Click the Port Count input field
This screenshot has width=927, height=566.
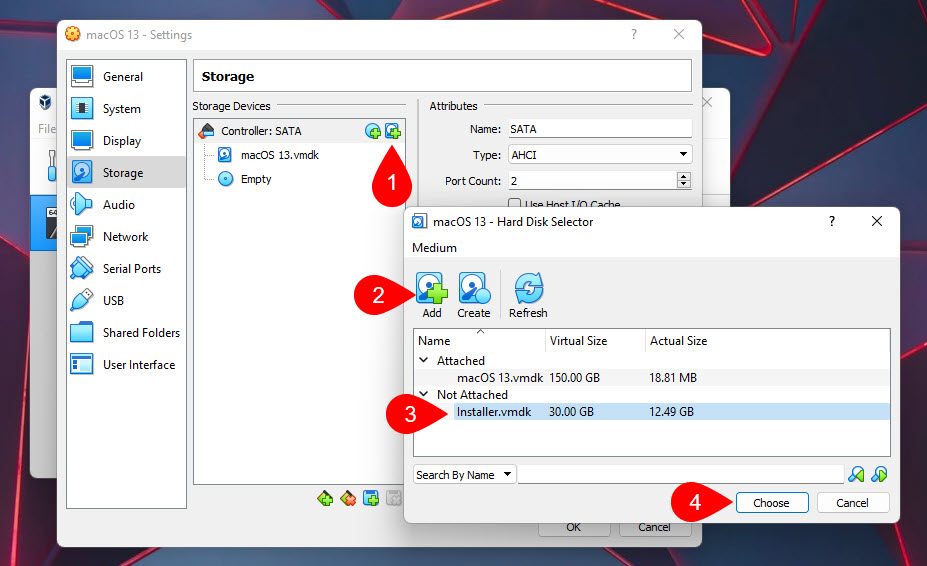(593, 181)
